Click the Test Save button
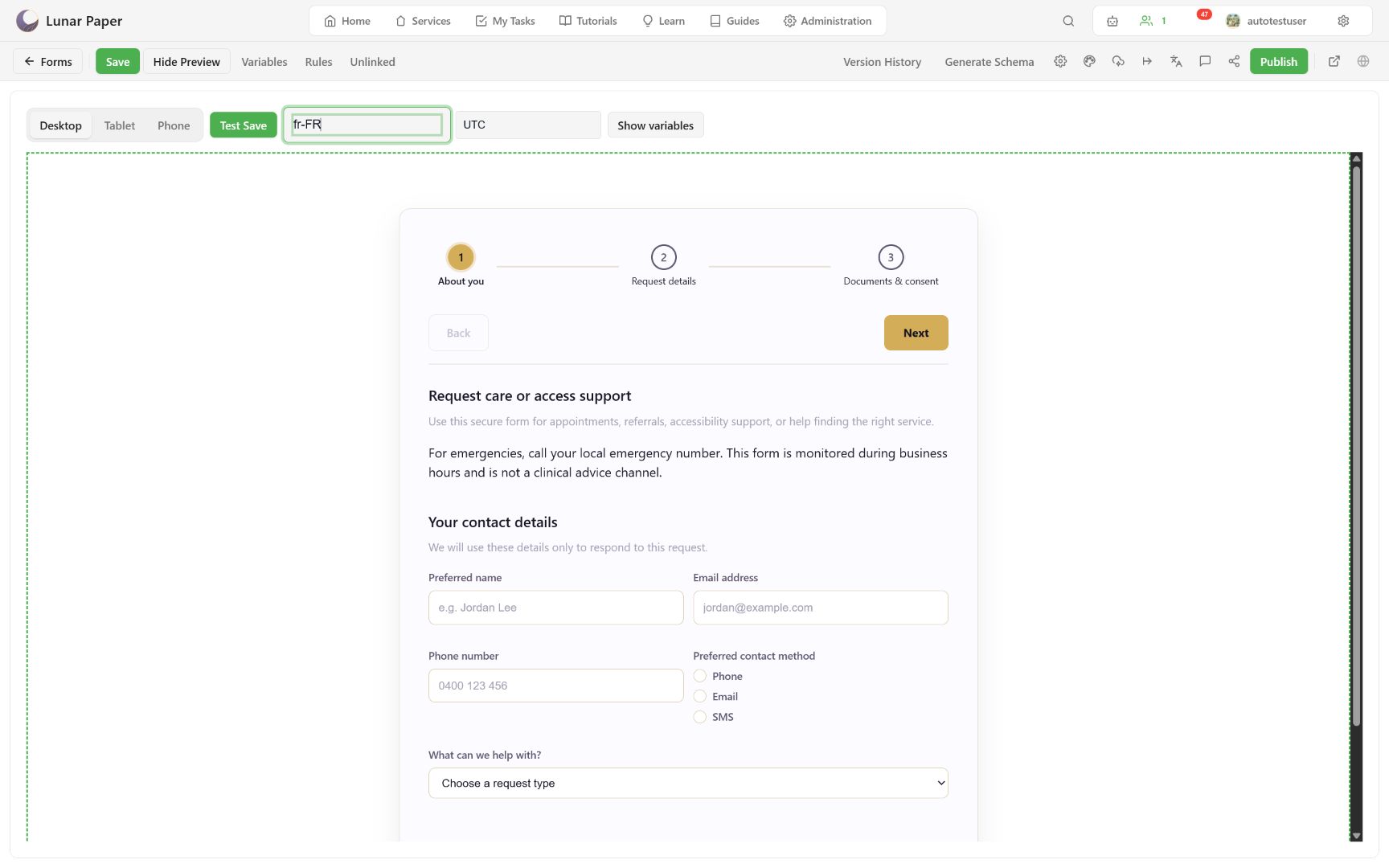 point(244,125)
